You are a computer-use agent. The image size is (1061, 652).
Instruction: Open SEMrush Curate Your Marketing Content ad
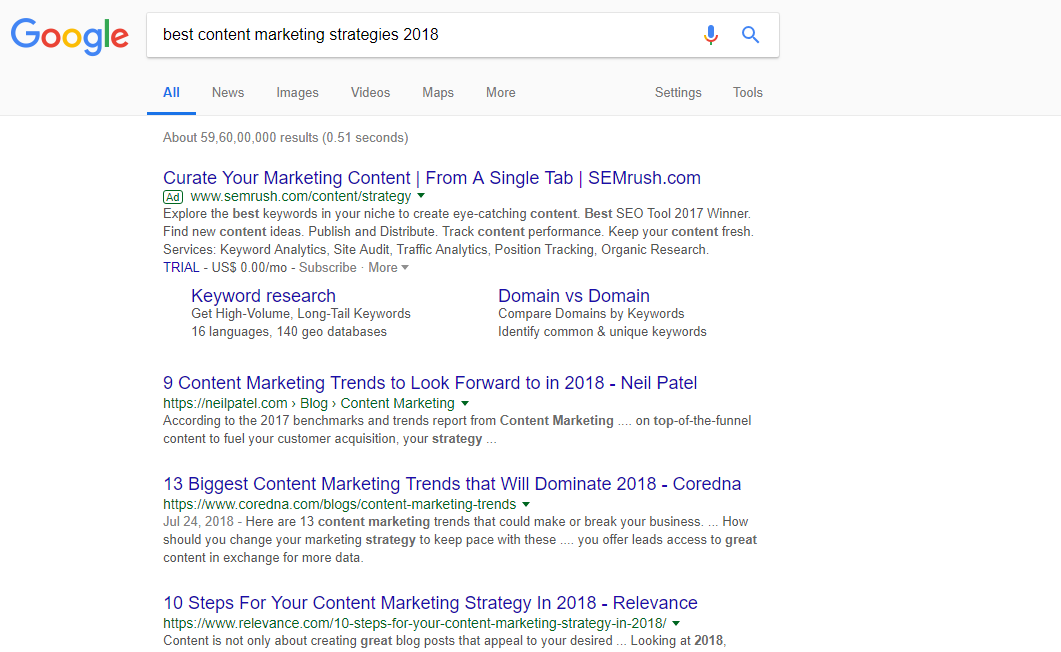coord(432,178)
